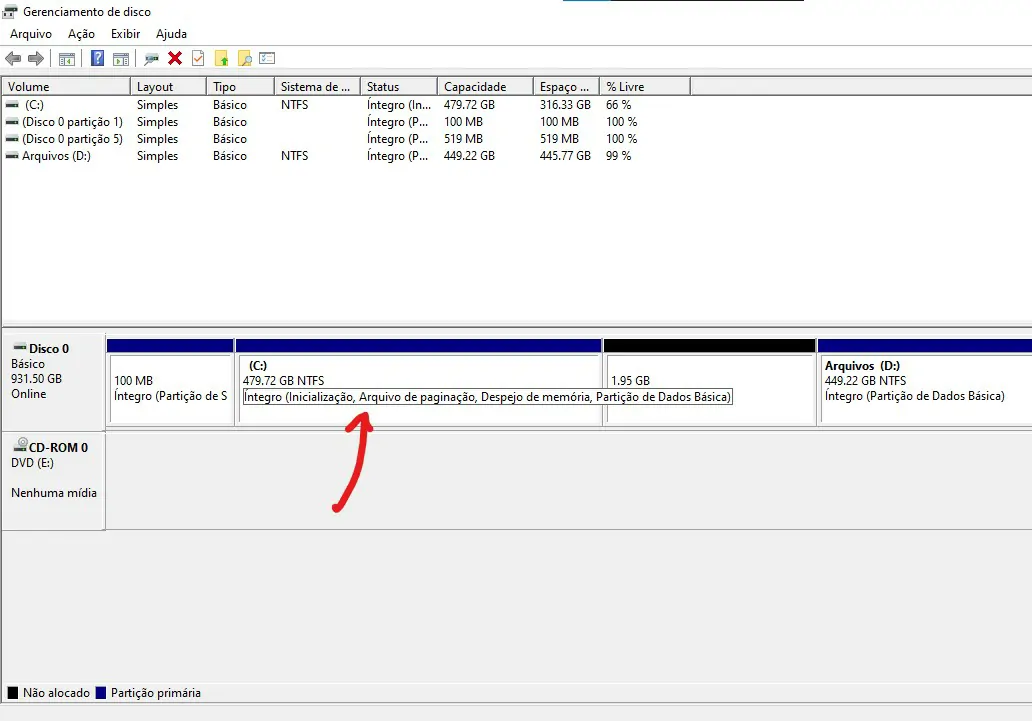The image size is (1032, 721).
Task: Click the 316.33 GB free space cell
Action: [565, 105]
